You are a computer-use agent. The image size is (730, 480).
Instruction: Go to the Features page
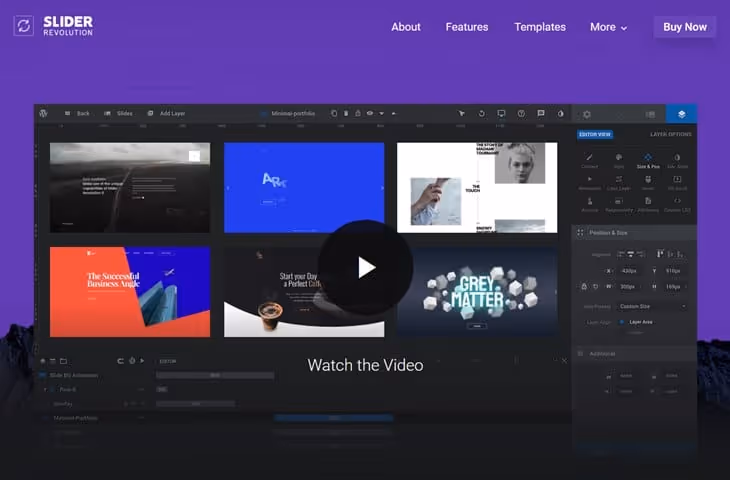[x=466, y=27]
